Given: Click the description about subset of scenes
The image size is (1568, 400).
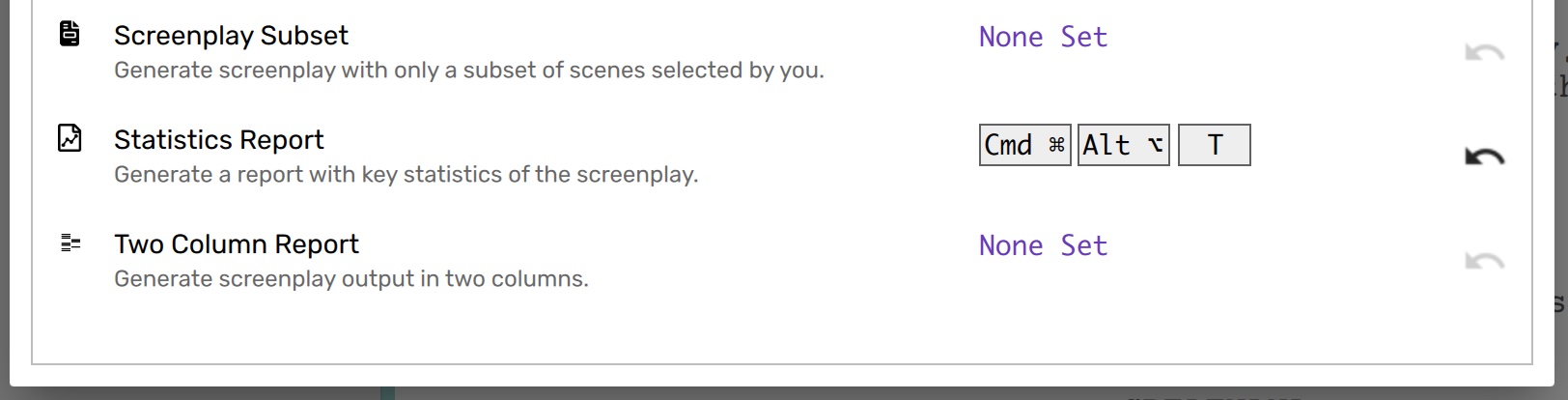Looking at the screenshot, I should pyautogui.click(x=468, y=71).
